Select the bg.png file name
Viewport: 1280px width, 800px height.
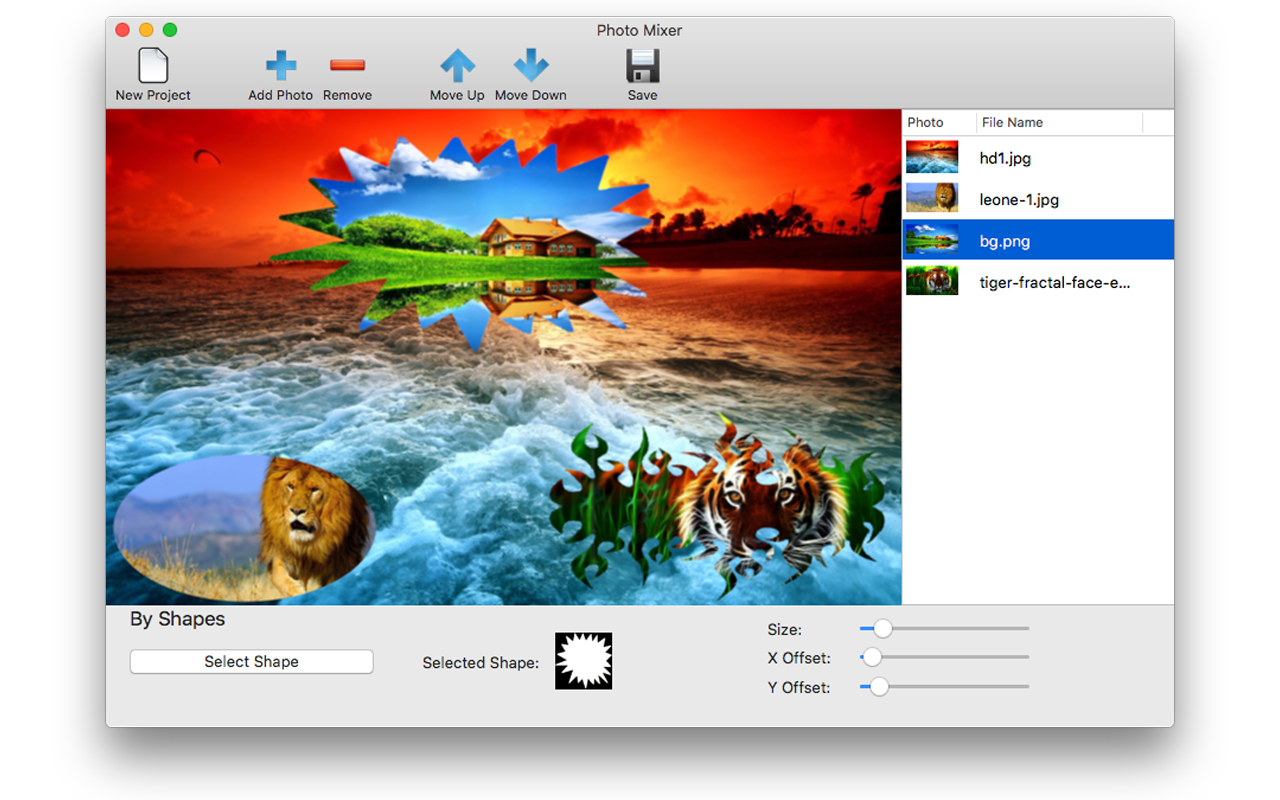coord(1004,241)
